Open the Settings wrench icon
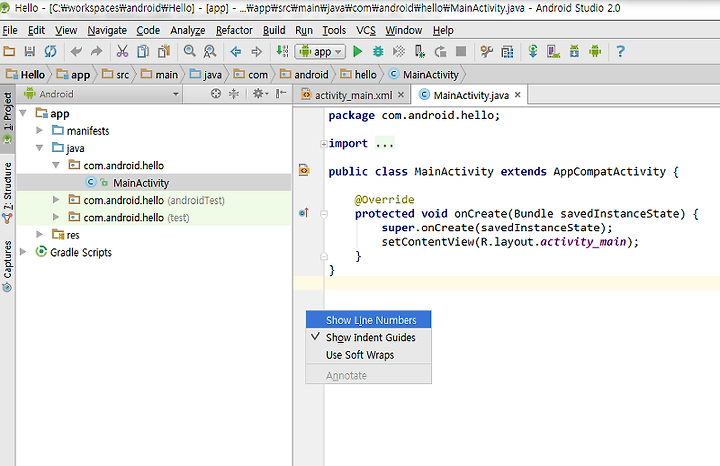This screenshot has width=720, height=466. pos(486,51)
